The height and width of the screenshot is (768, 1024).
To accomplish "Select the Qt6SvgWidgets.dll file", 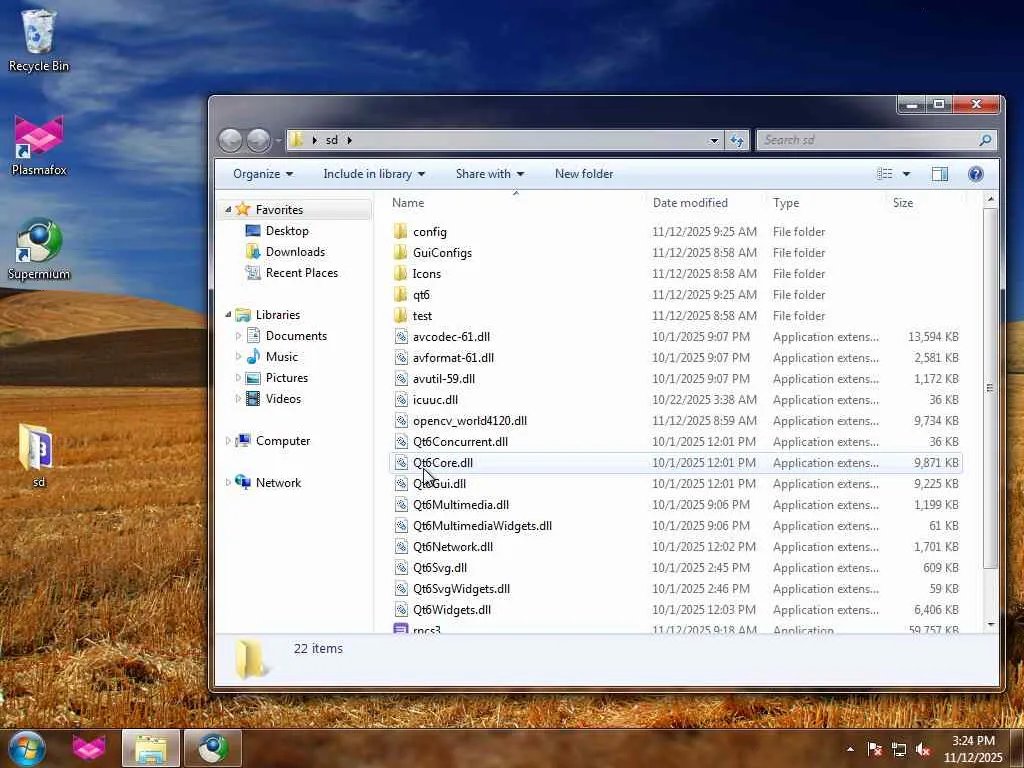I will [x=676, y=588].
